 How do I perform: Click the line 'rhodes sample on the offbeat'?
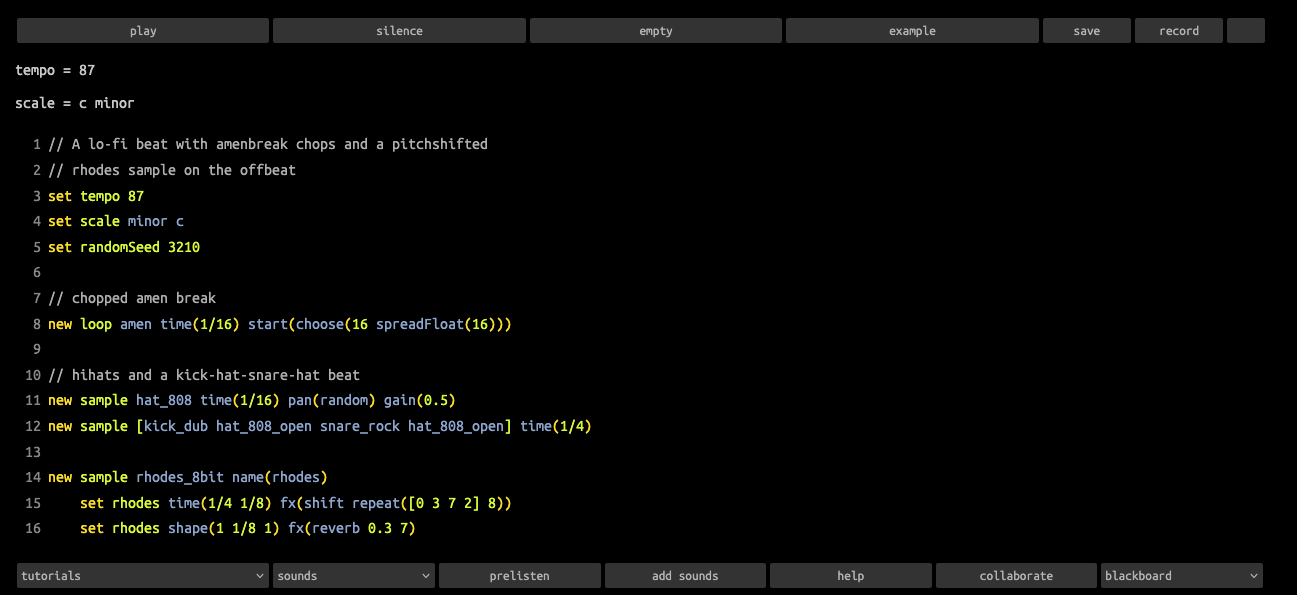coord(172,170)
